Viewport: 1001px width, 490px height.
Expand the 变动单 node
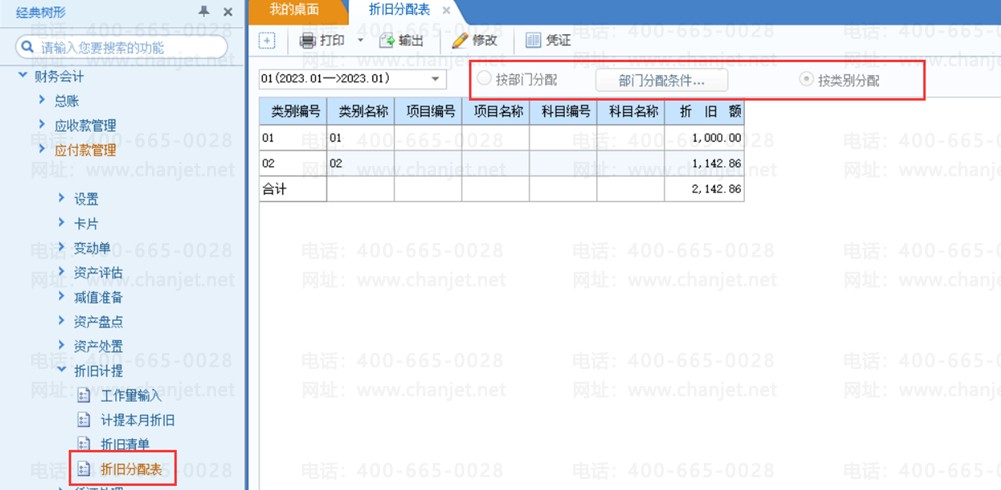(61, 247)
